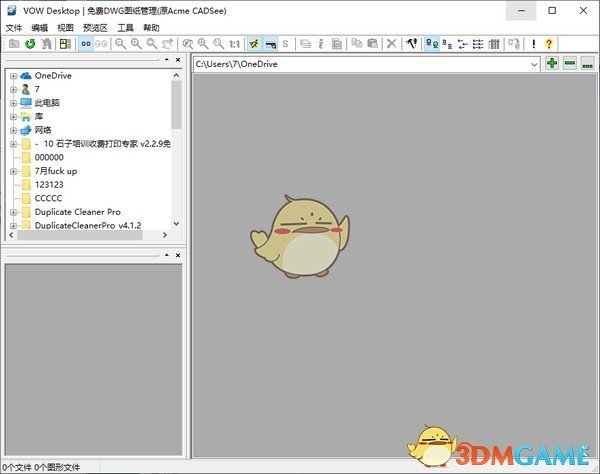Click the folder tree vertical scrollbar thumb

176,105
